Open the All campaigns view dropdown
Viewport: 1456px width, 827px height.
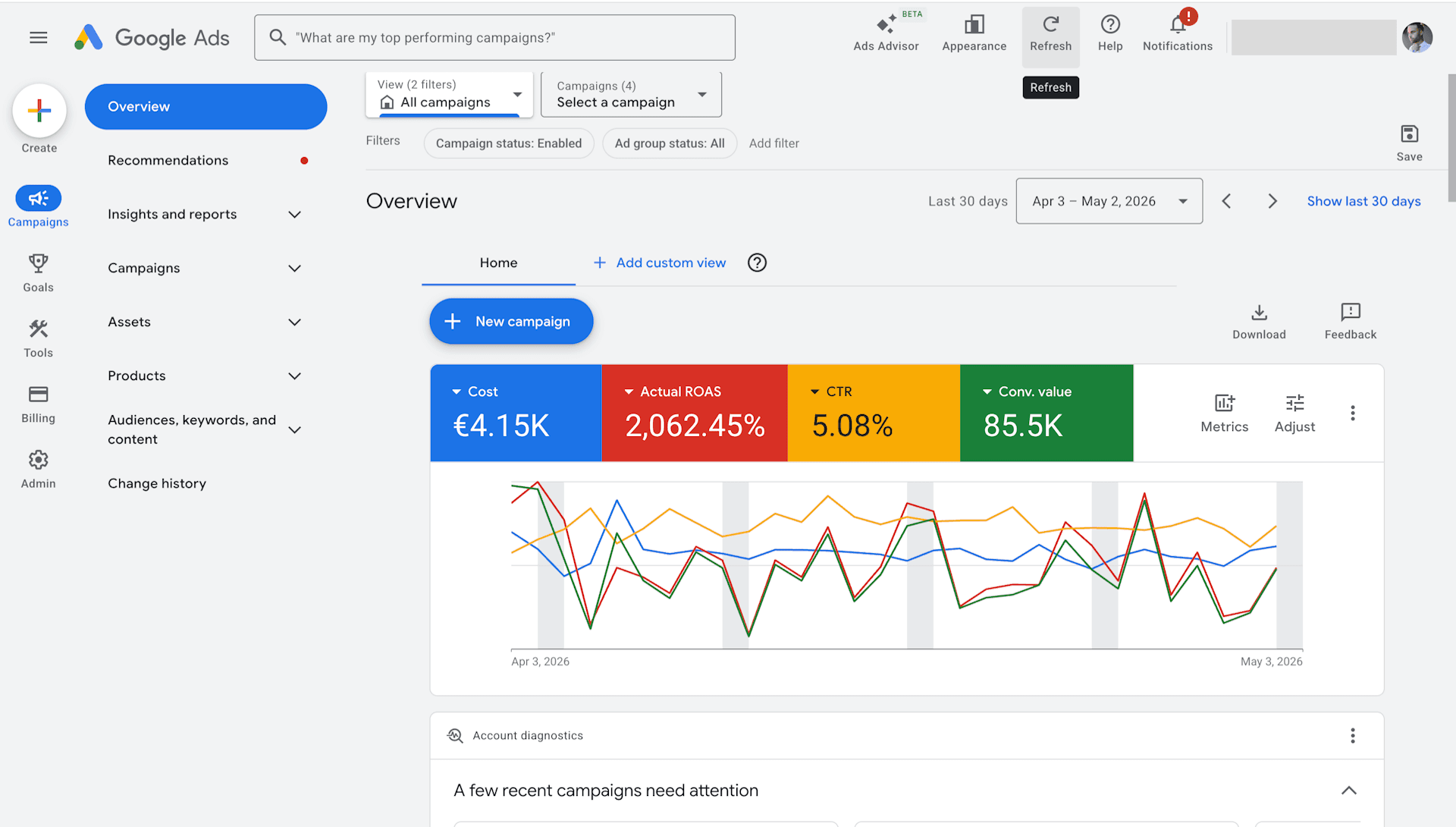click(x=450, y=94)
